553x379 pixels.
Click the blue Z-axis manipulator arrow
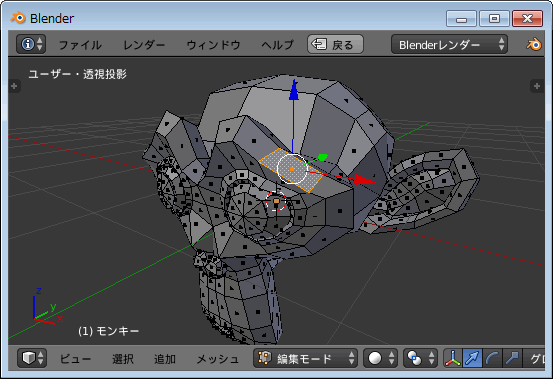293,91
